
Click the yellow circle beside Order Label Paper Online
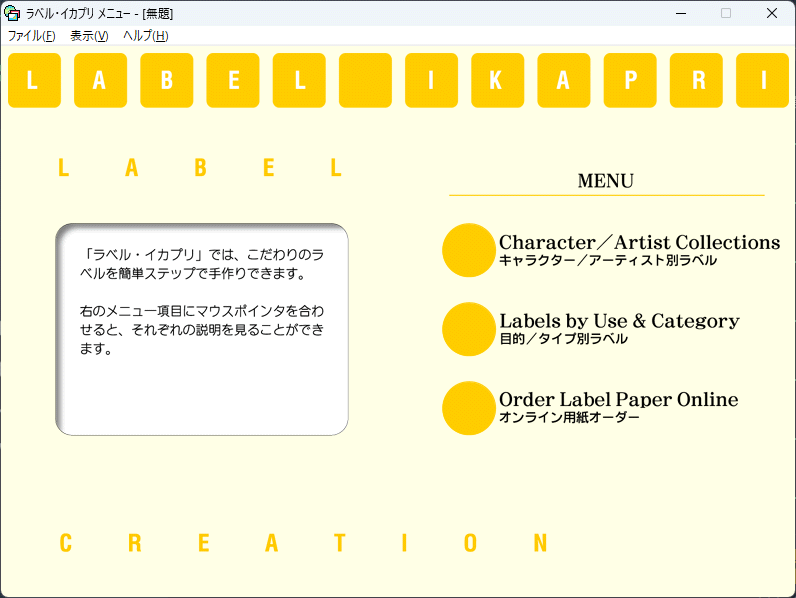pyautogui.click(x=469, y=408)
